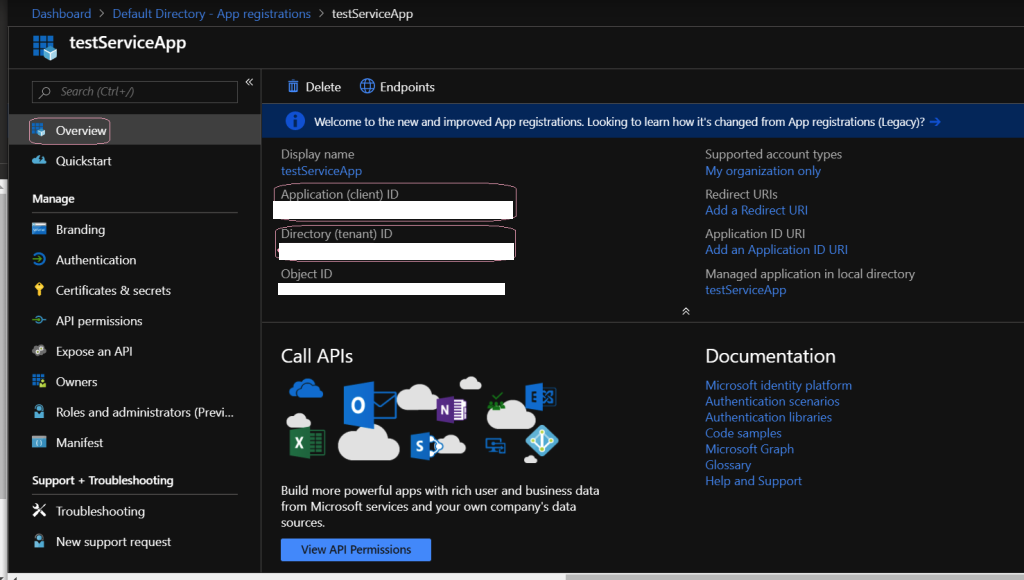The height and width of the screenshot is (580, 1024).
Task: Click the Certificates & secrets key icon
Action: (40, 291)
